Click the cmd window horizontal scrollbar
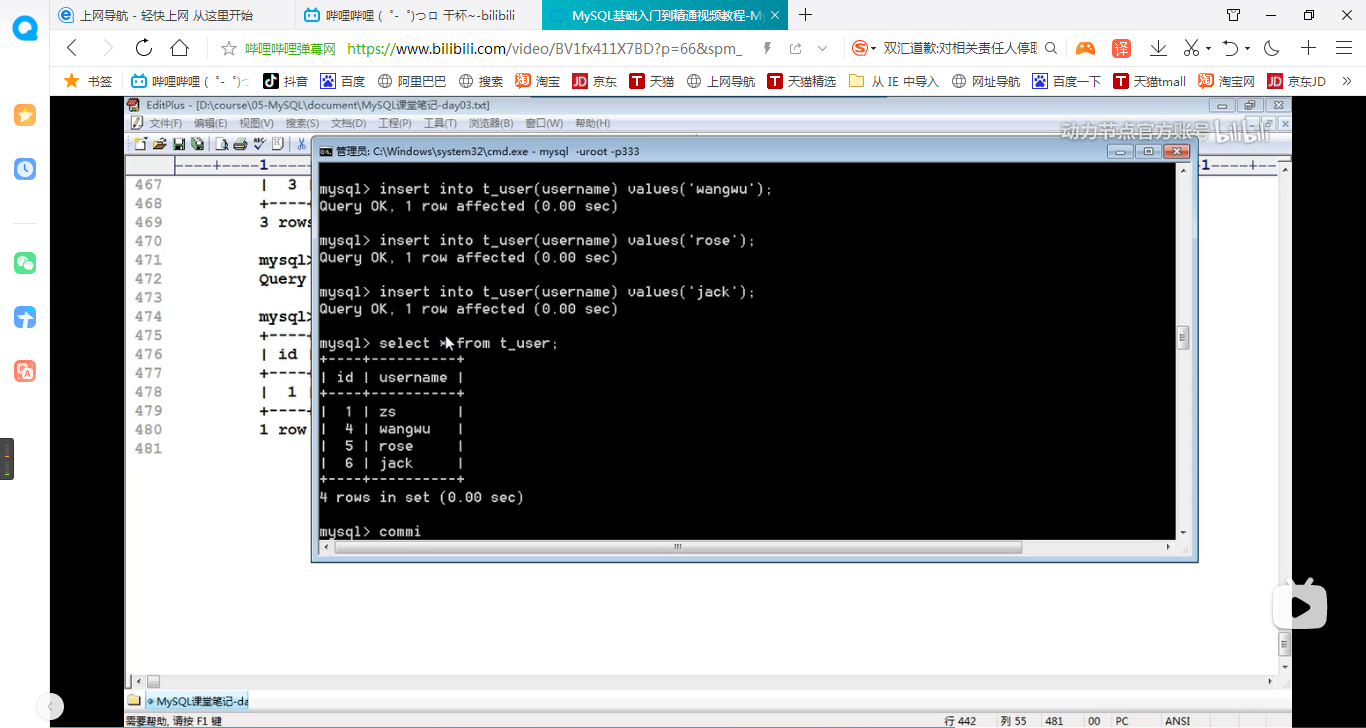This screenshot has height=728, width=1366. click(x=677, y=547)
